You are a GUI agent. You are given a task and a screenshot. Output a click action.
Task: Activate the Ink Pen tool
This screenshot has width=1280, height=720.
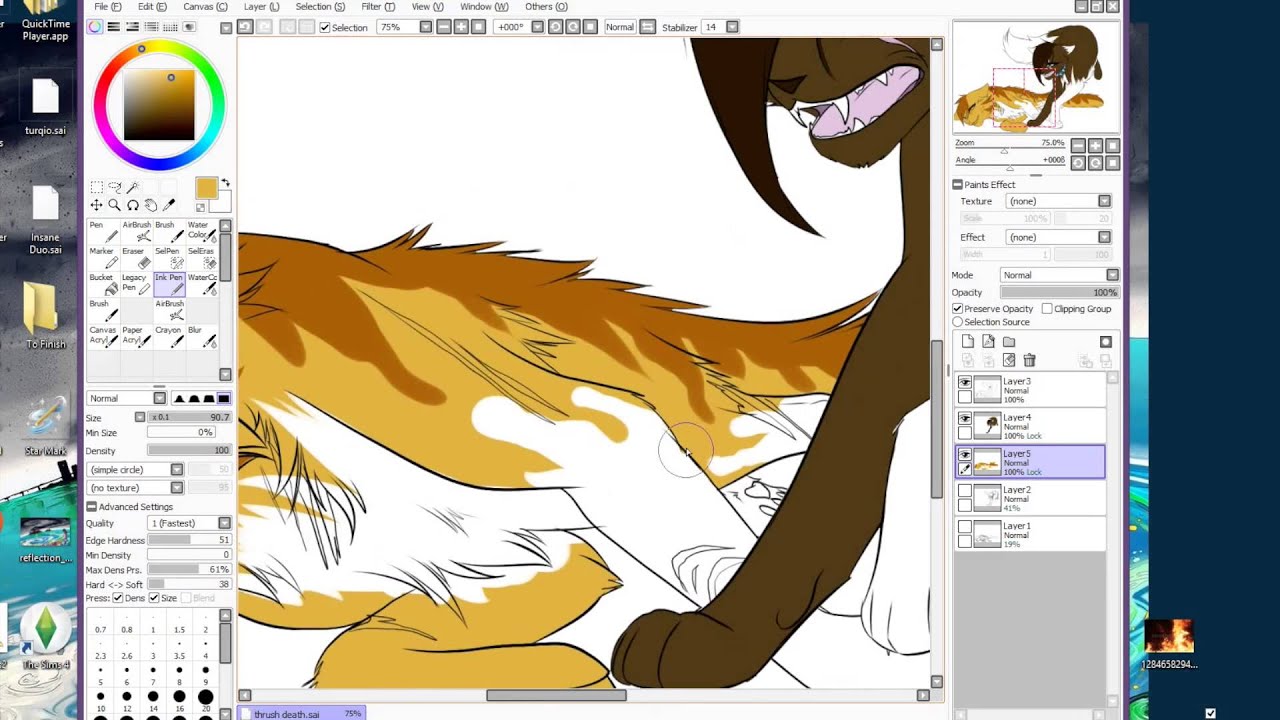point(169,284)
